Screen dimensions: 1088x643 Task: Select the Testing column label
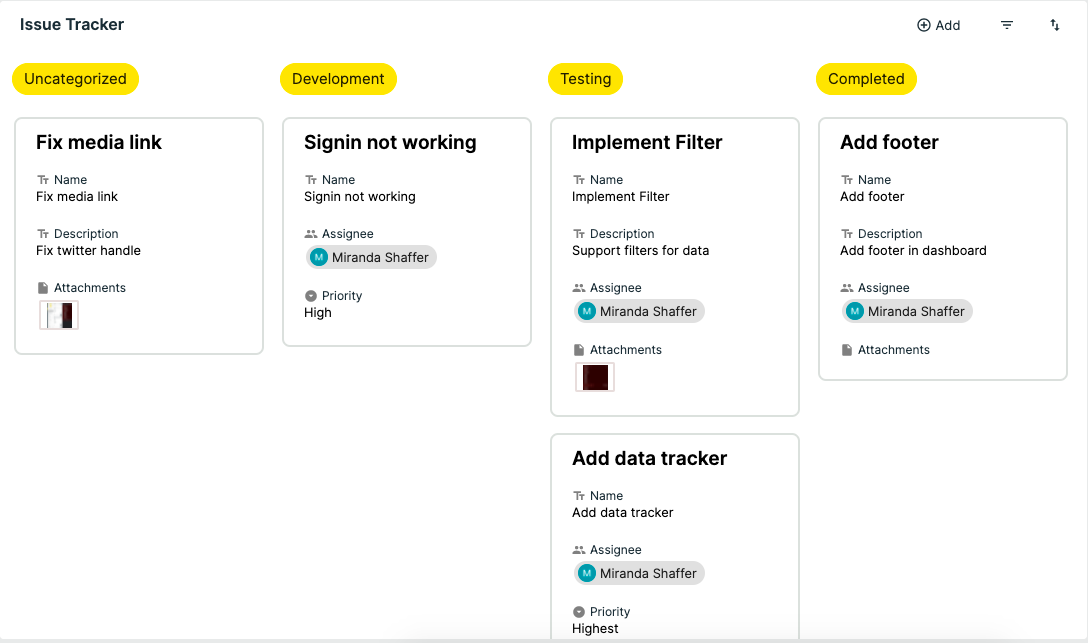pos(585,79)
